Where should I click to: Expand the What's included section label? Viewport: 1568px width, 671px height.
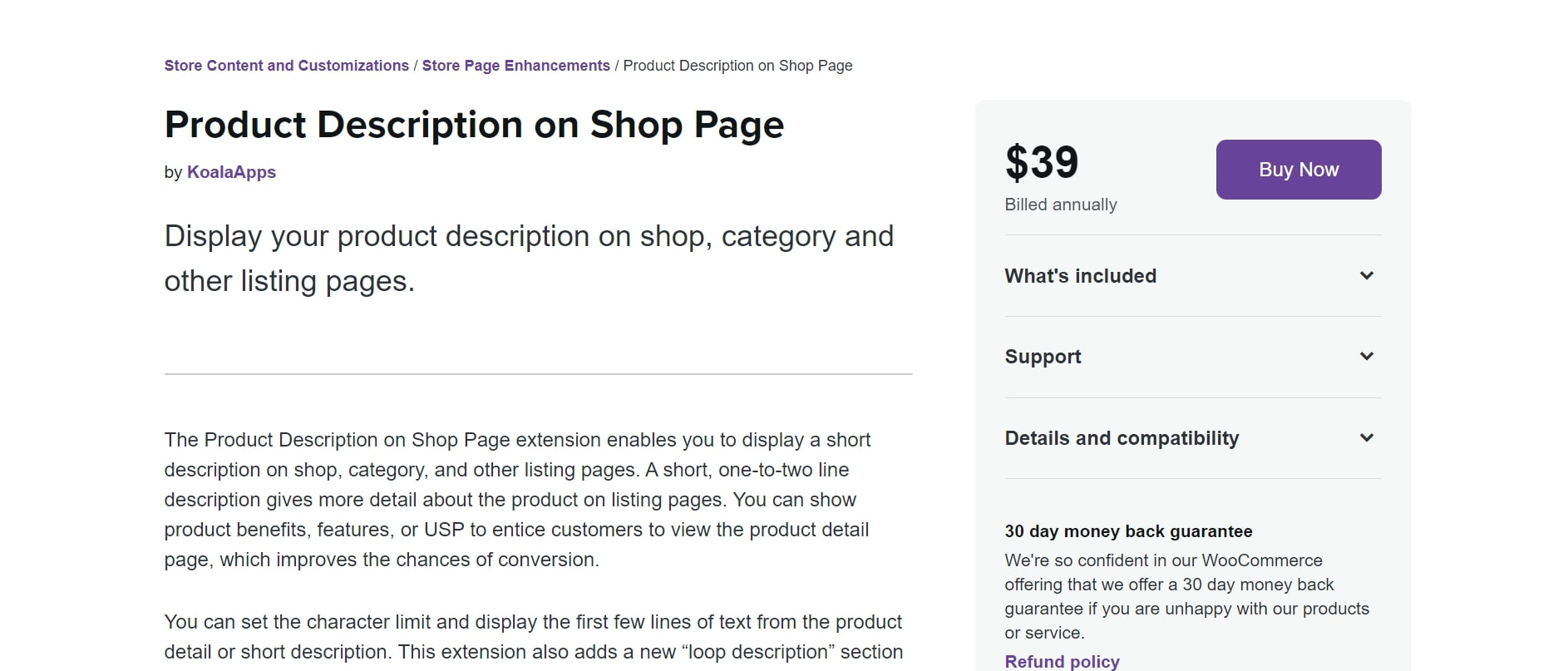[1080, 276]
